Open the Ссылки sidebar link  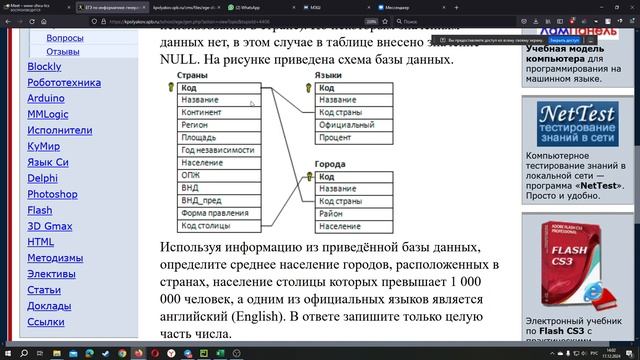pos(46,322)
